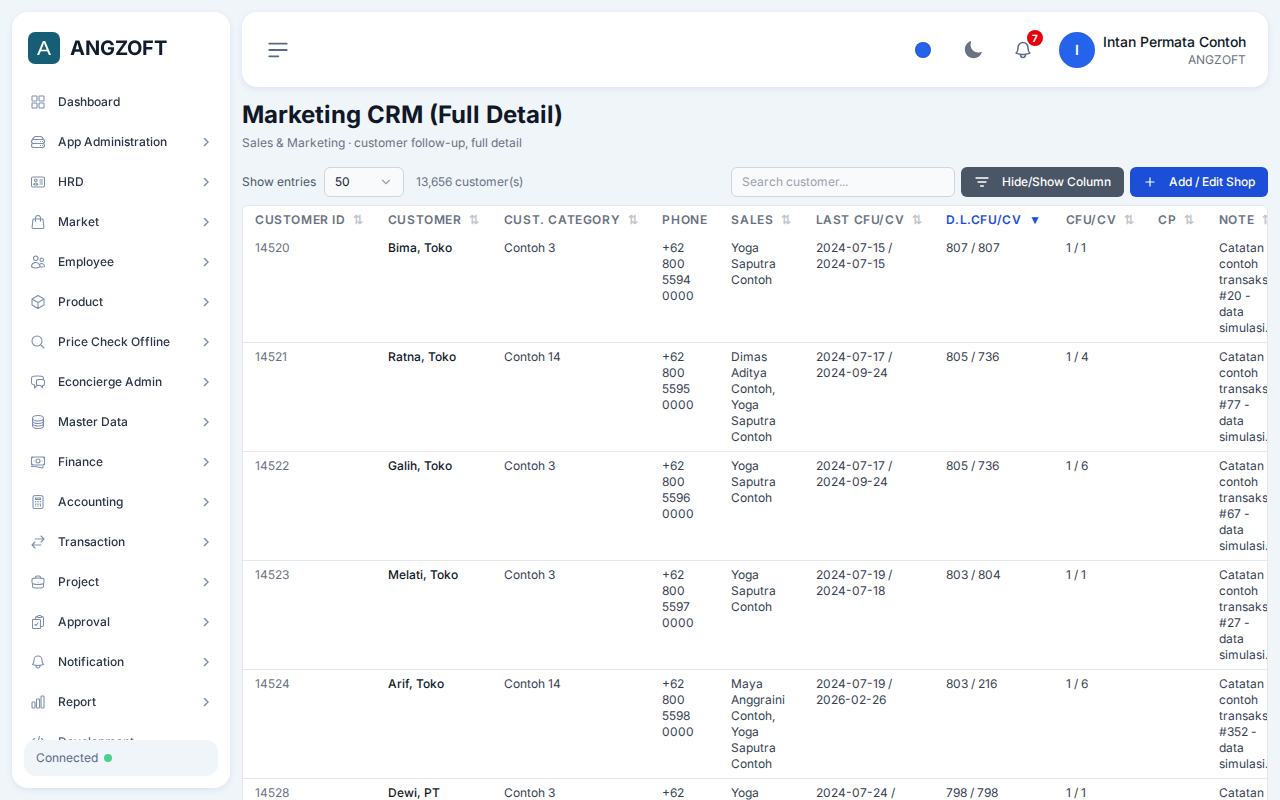This screenshot has width=1280, height=800.
Task: Select customer name Galih, Toko
Action: point(420,466)
